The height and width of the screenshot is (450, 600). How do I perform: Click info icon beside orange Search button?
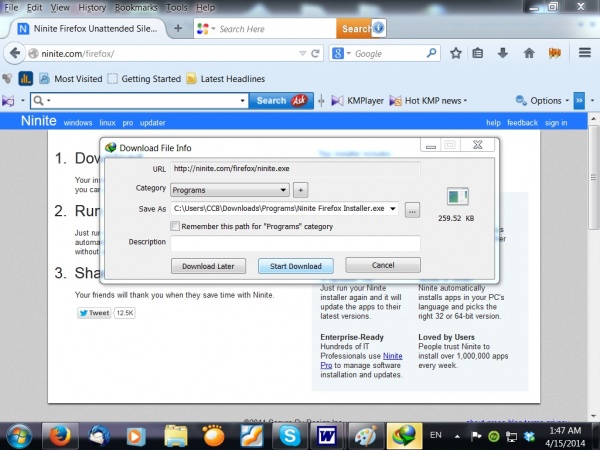(378, 28)
